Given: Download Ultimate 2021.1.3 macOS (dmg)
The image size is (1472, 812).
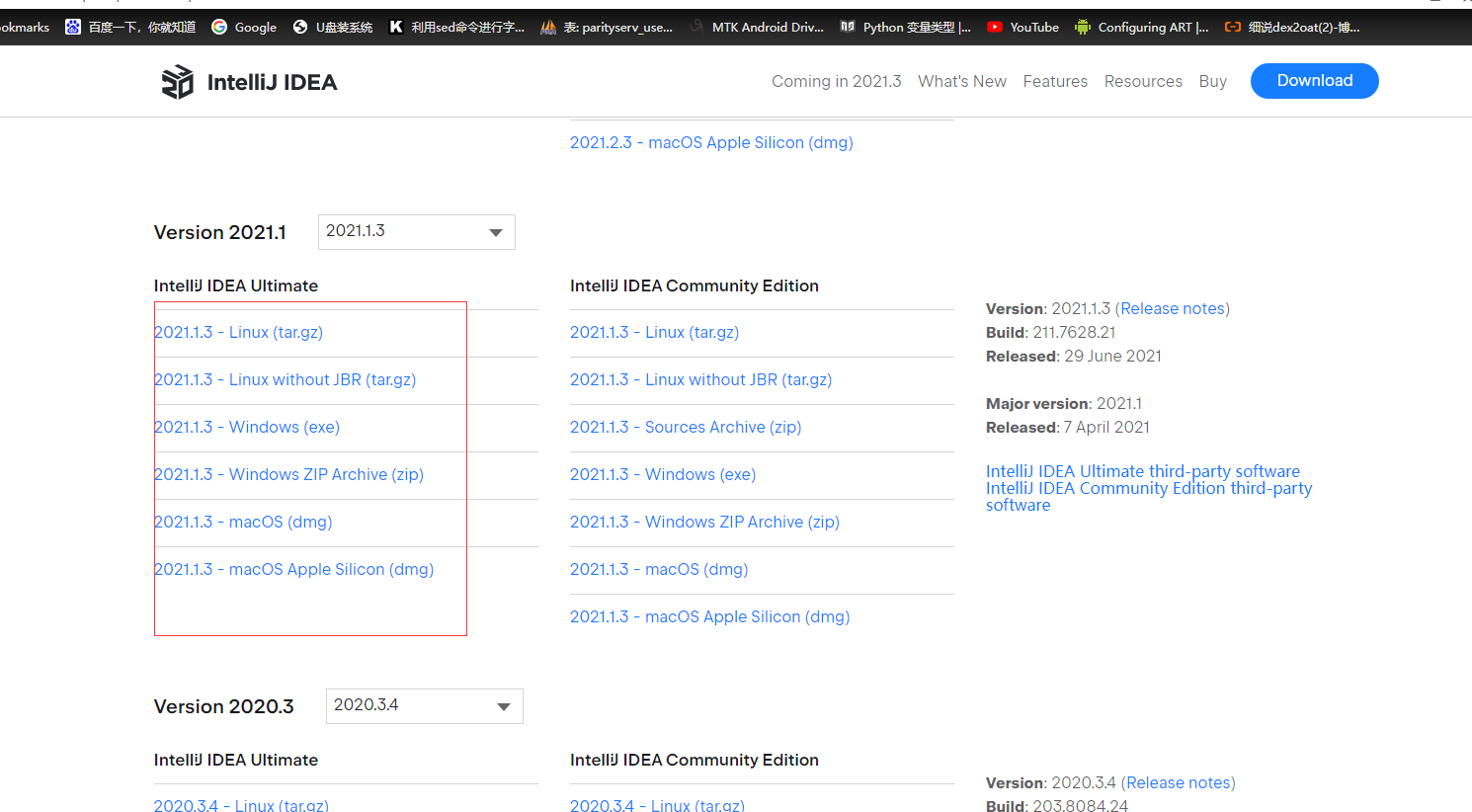Looking at the screenshot, I should (243, 522).
